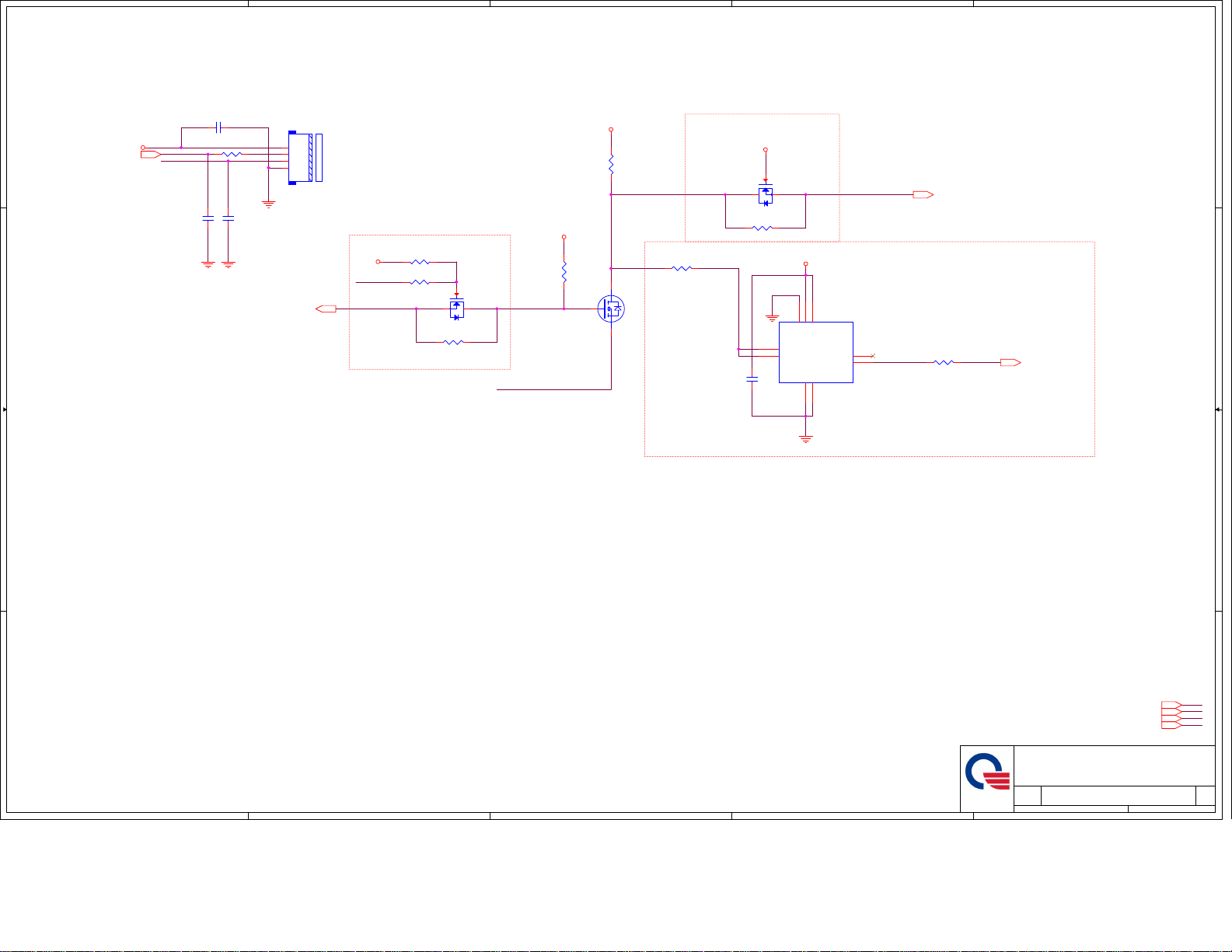Click the small FET inside the left dashed box
The width and height of the screenshot is (1232, 952).
457,309
